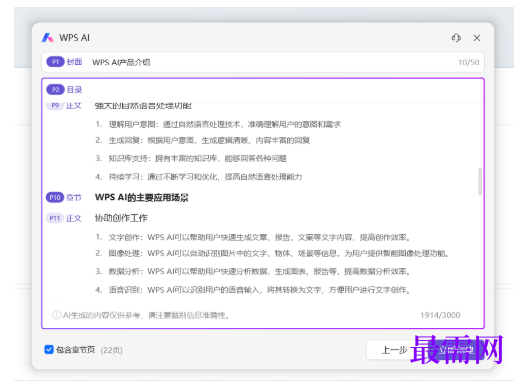This screenshot has width=522, height=381.
Task: Close the WPS AI dialog
Action: point(477,38)
